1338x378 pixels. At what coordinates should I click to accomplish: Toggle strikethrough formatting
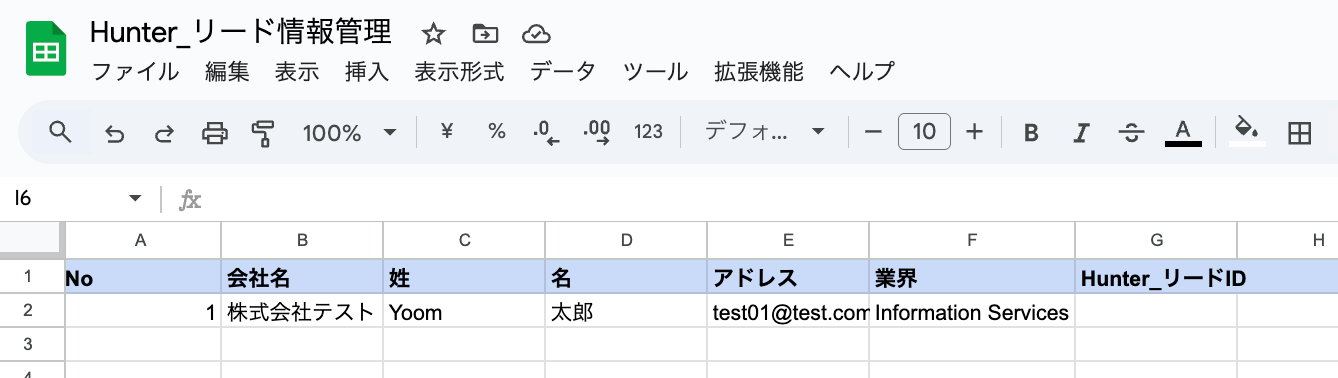click(x=1131, y=132)
